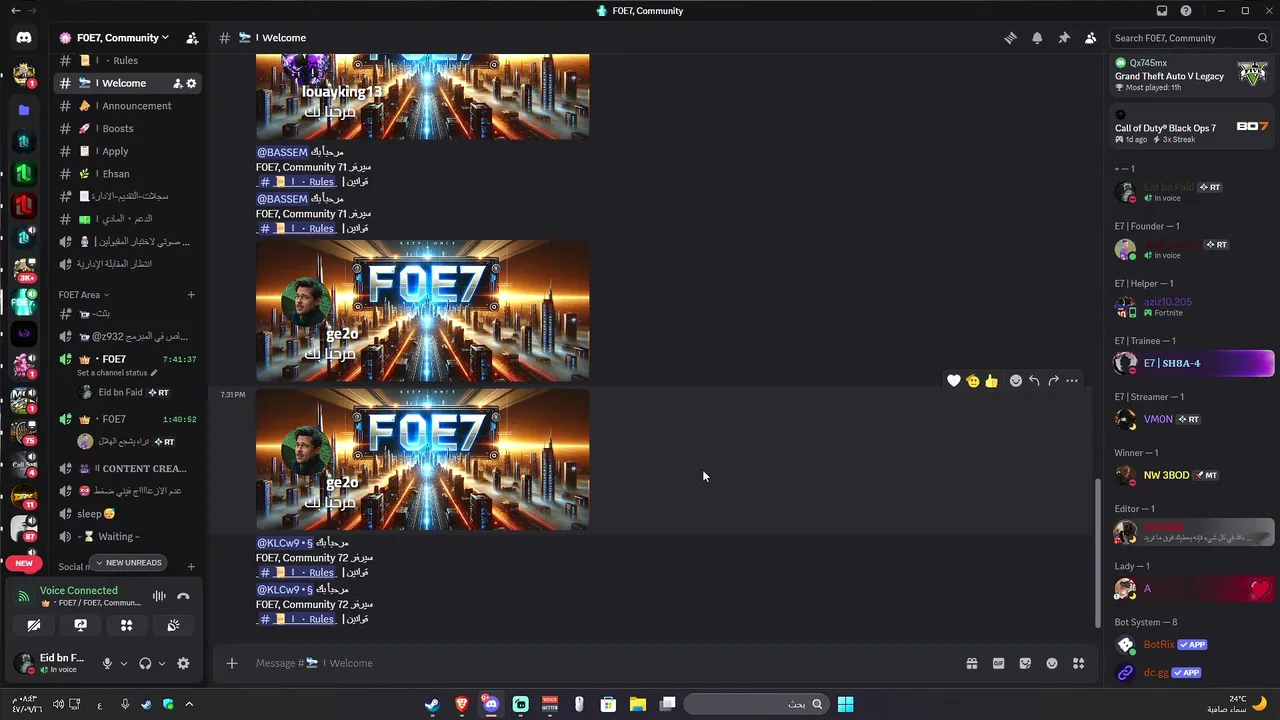Viewport: 1280px width, 720px height.
Task: Open the GIF picker
Action: tap(998, 663)
